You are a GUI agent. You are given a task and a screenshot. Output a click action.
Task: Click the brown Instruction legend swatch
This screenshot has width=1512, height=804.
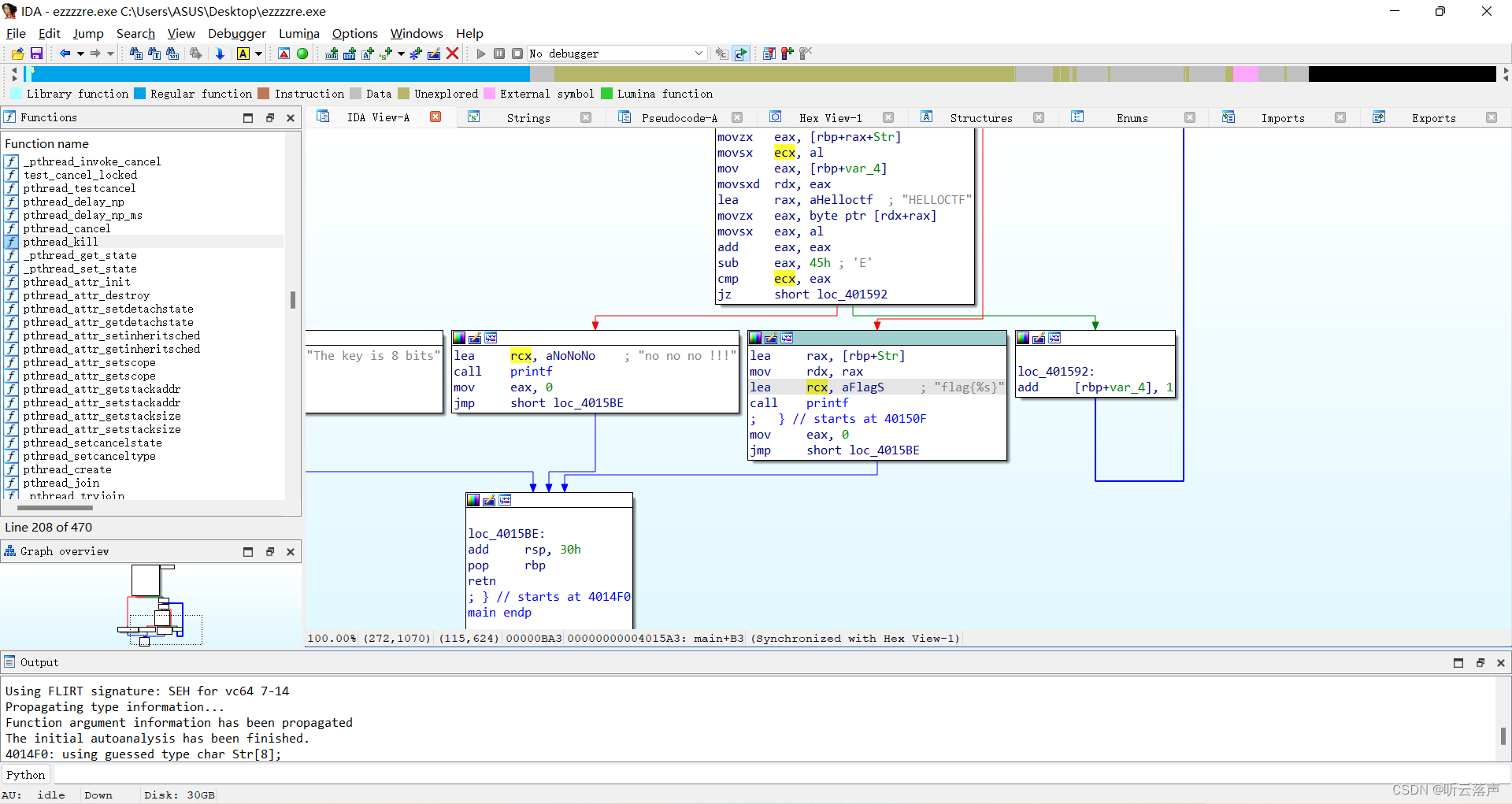click(263, 94)
